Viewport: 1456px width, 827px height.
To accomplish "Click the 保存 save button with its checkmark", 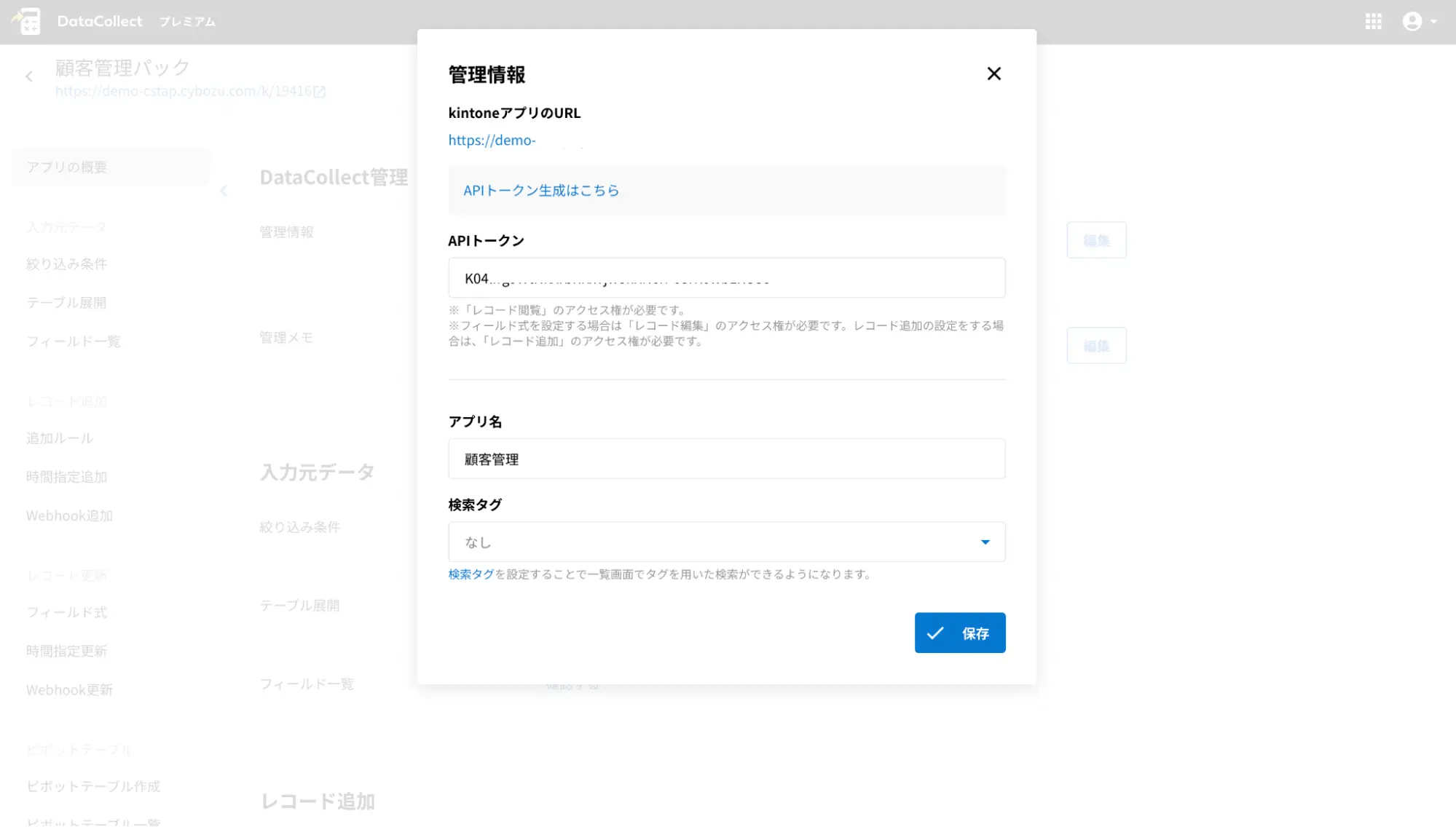I will pos(959,633).
